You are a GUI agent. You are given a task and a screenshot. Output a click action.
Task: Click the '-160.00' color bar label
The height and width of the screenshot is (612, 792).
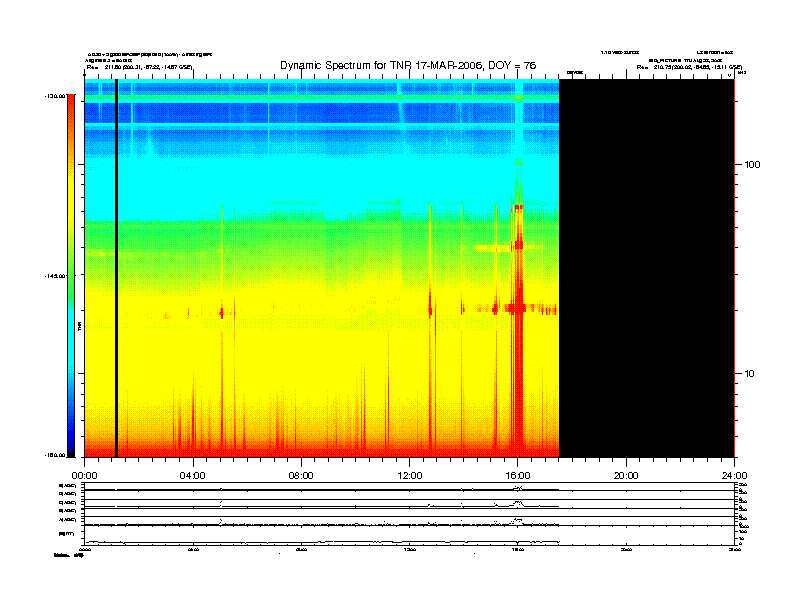point(55,455)
